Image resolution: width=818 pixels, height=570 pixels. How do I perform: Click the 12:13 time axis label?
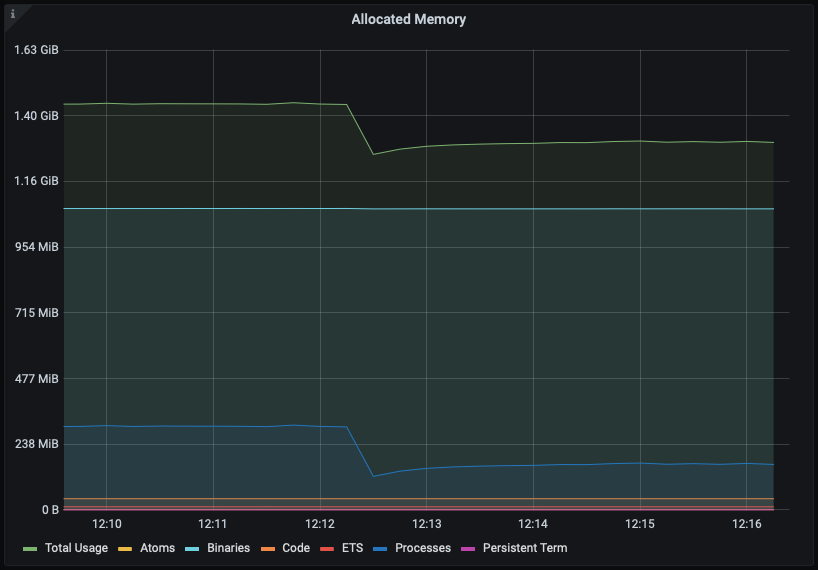427,524
